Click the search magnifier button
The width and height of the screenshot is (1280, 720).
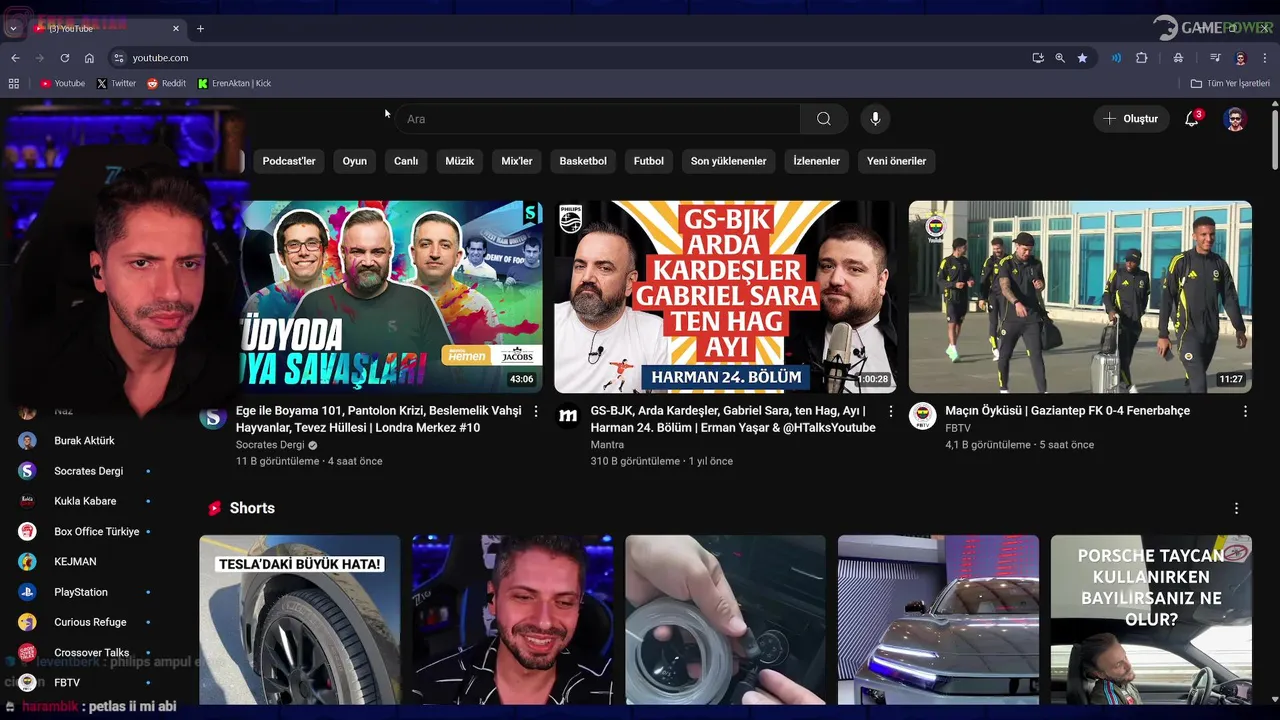[823, 119]
